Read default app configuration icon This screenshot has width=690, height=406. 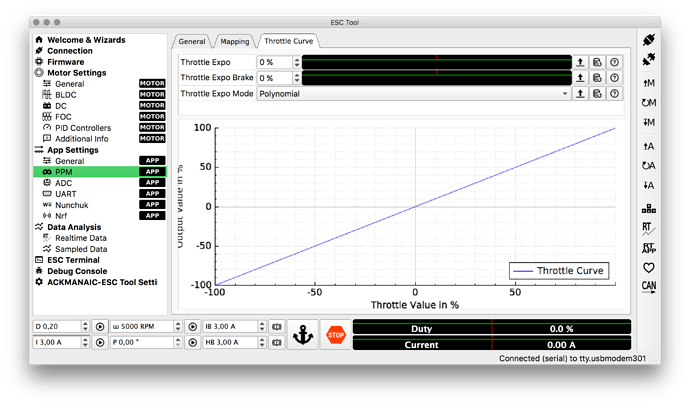[649, 165]
